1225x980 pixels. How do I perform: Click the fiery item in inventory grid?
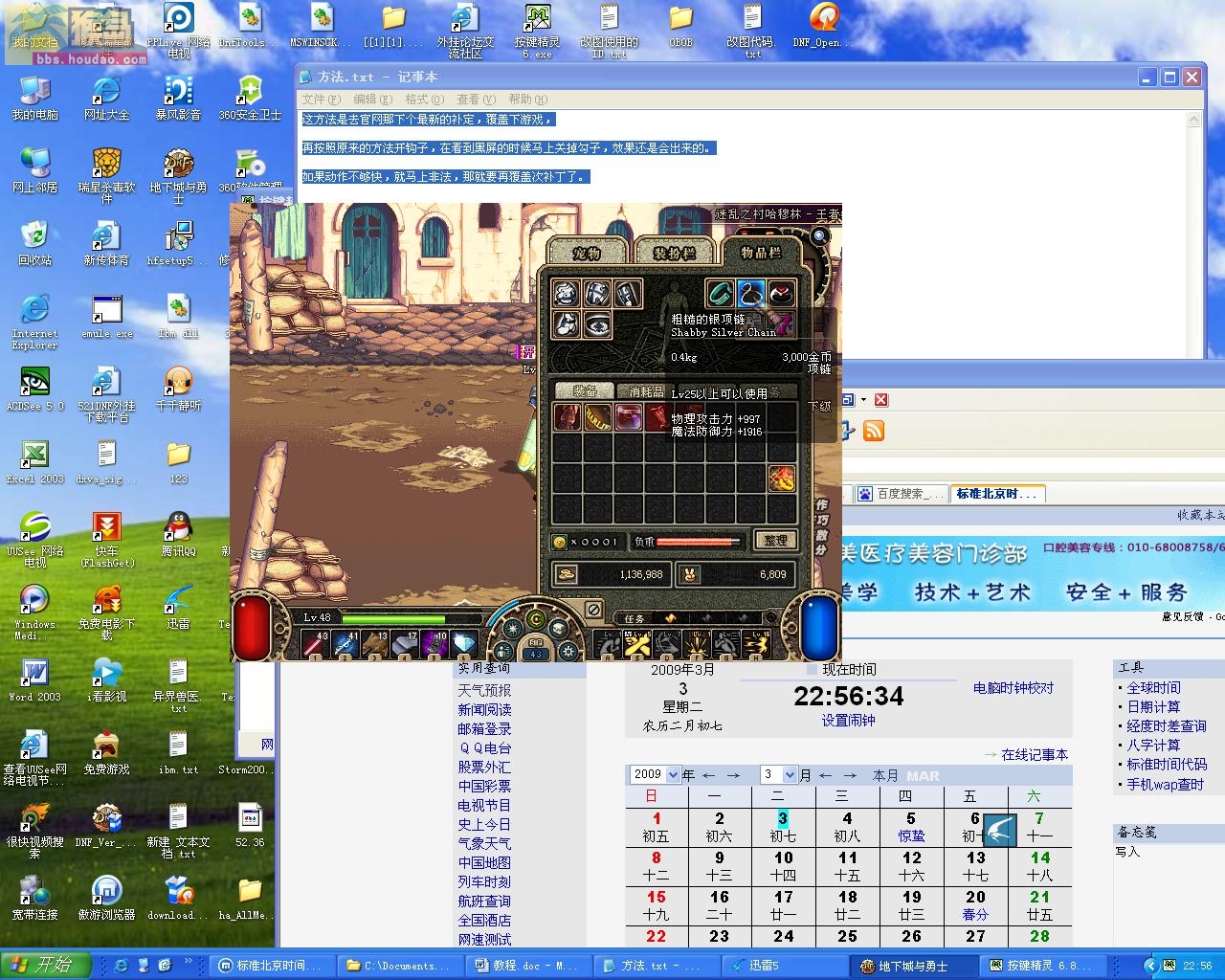[782, 479]
